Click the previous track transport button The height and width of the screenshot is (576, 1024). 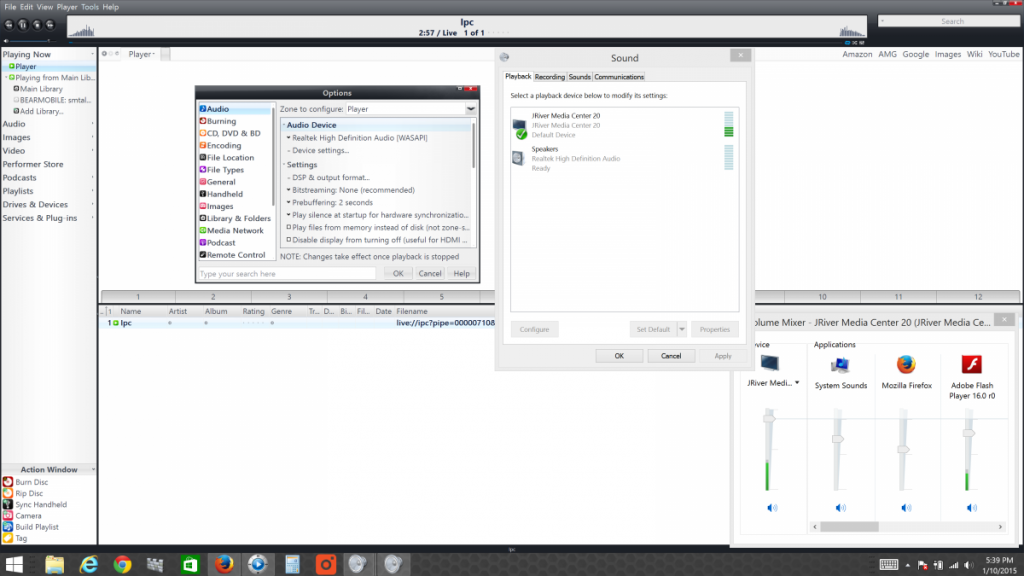9,25
